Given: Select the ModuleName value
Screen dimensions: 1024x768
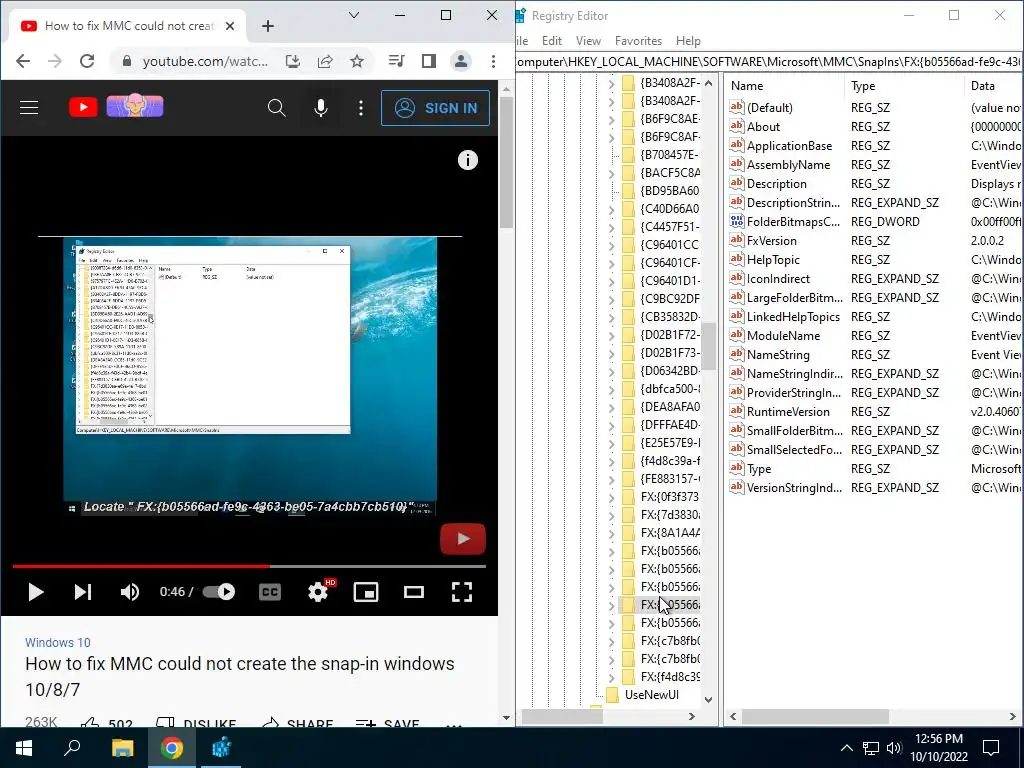Looking at the screenshot, I should click(x=783, y=336).
